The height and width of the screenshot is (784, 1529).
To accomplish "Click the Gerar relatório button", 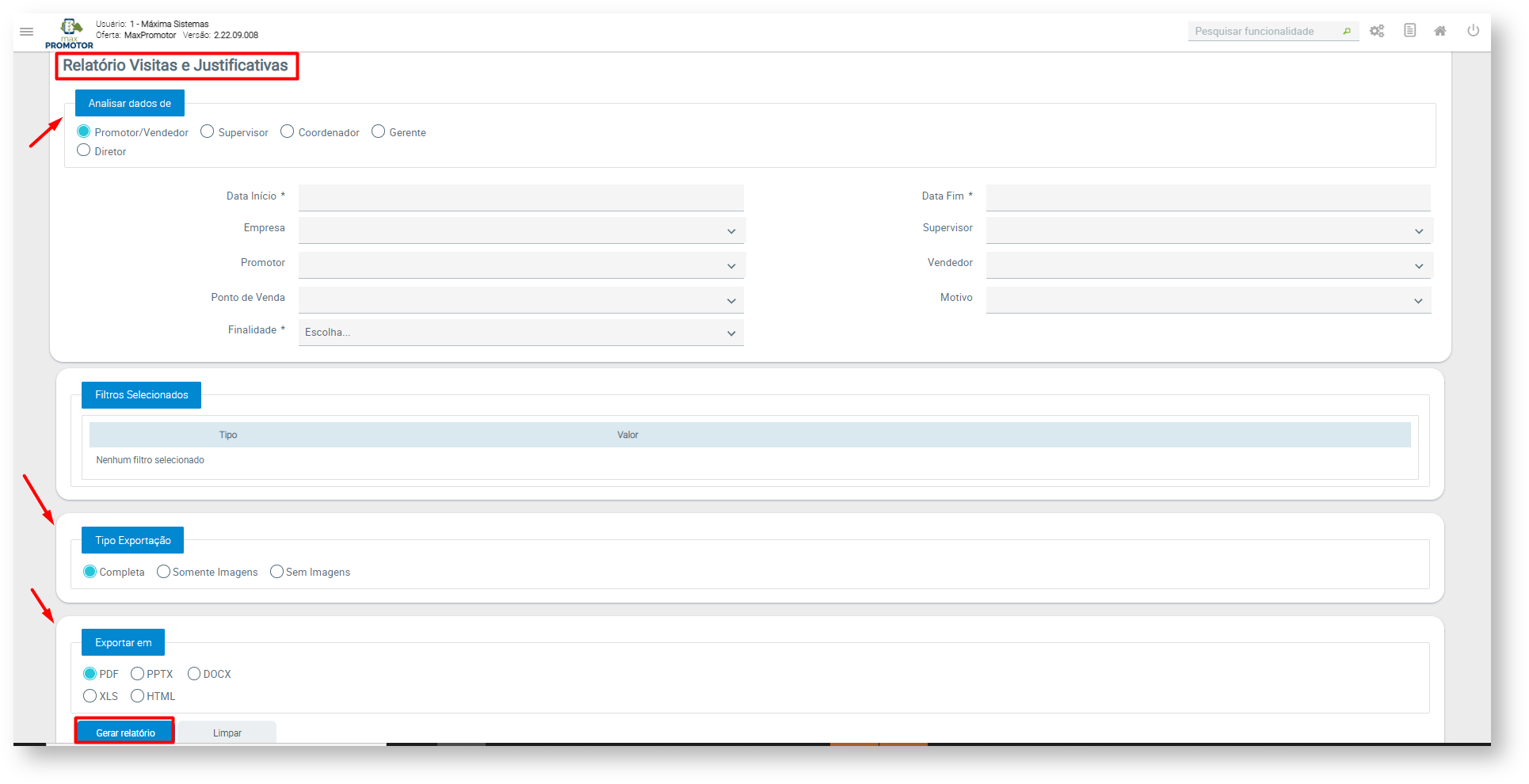I will [x=125, y=733].
